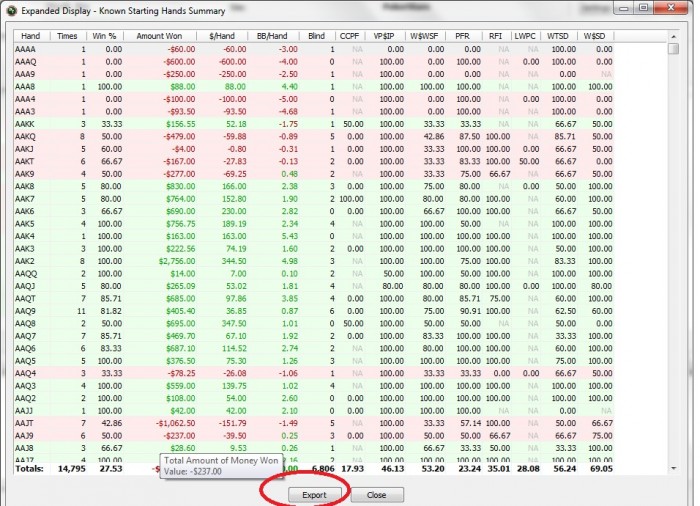700x506 pixels.
Task: Click the $2,756.00 amount won cell
Action: [x=177, y=261]
